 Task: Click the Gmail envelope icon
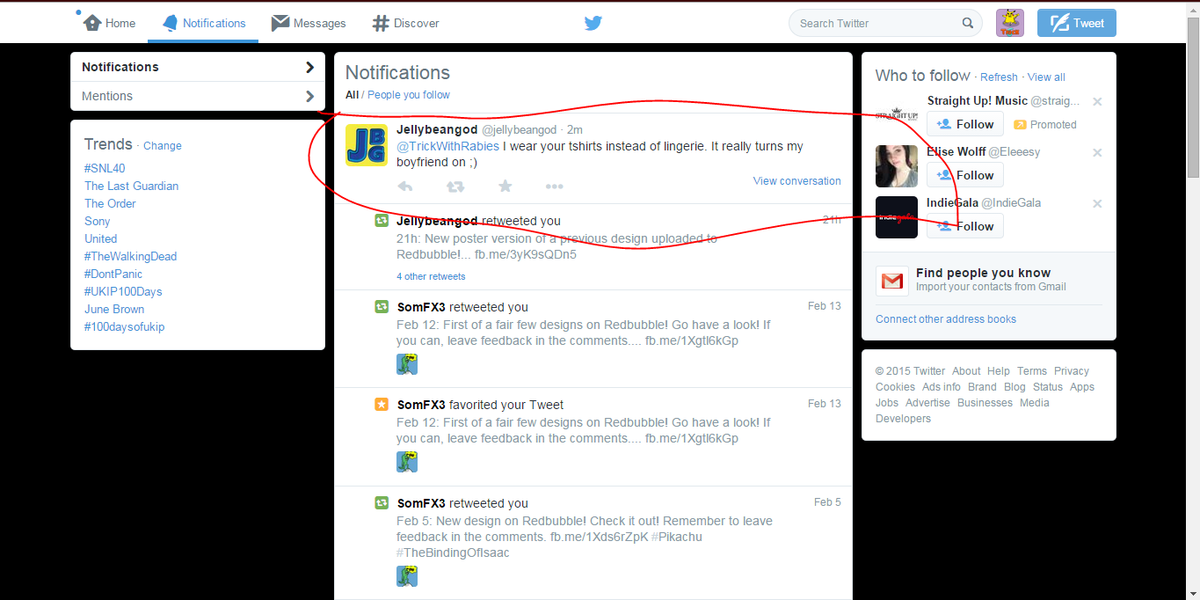click(891, 281)
